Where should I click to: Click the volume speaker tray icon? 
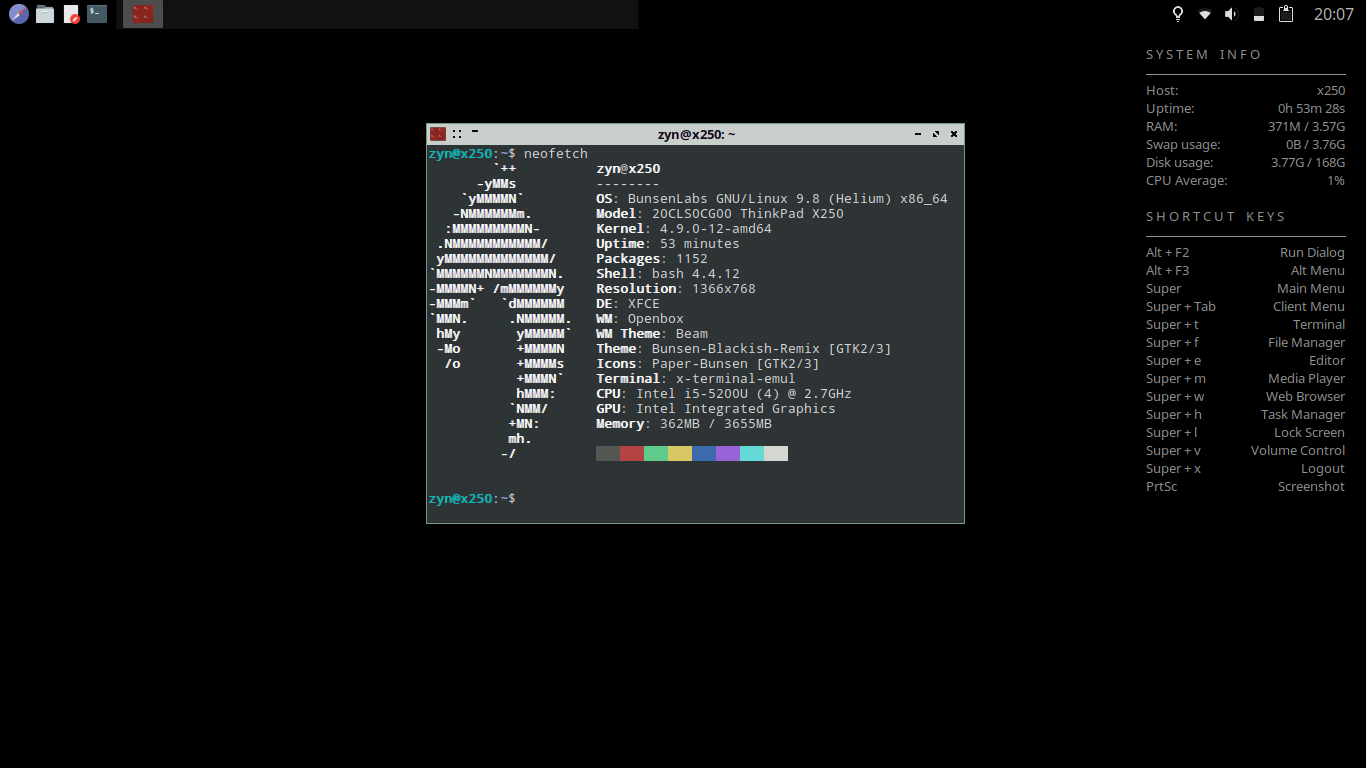(1231, 14)
